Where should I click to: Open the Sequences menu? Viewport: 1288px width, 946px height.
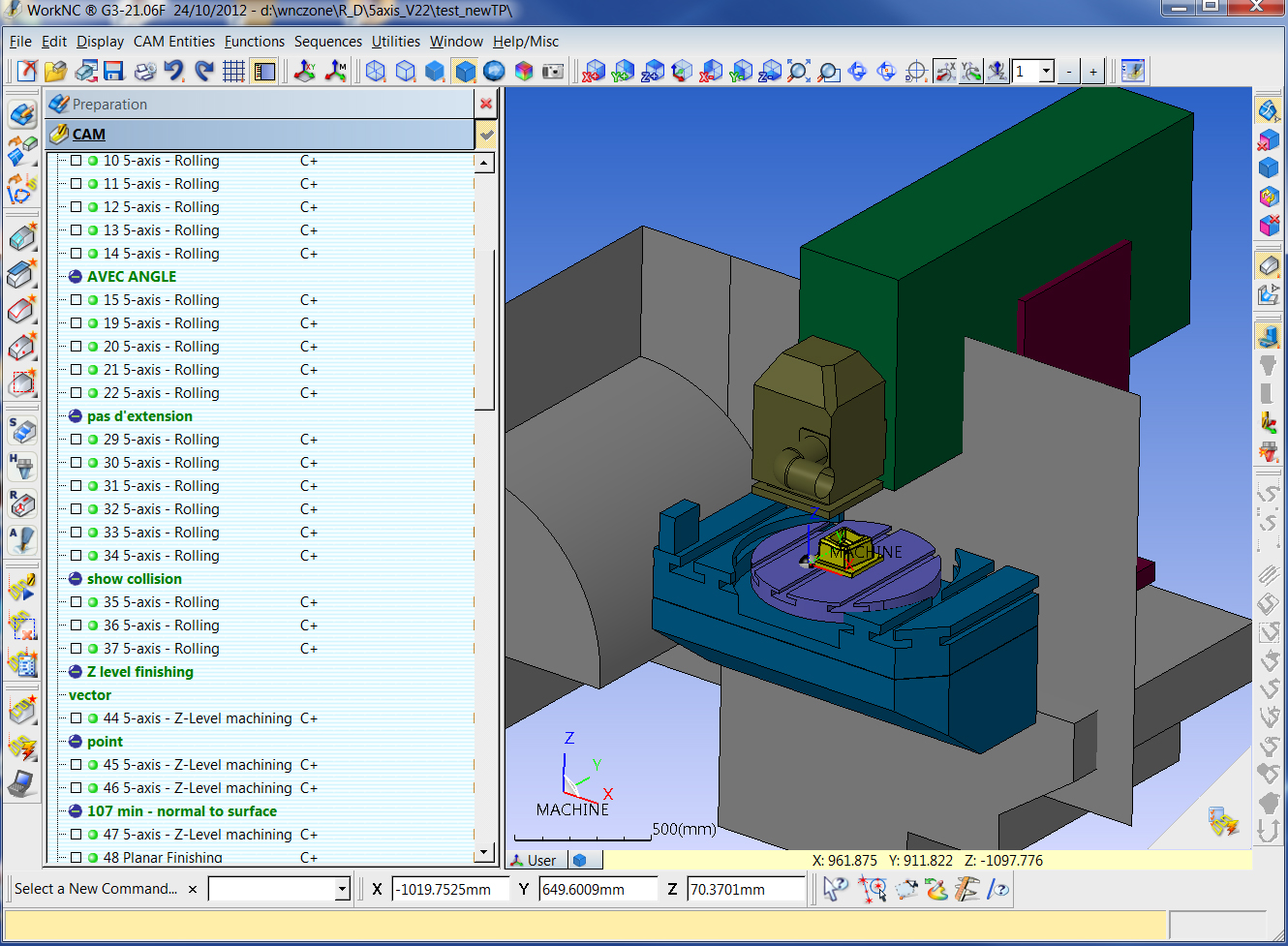tap(327, 42)
